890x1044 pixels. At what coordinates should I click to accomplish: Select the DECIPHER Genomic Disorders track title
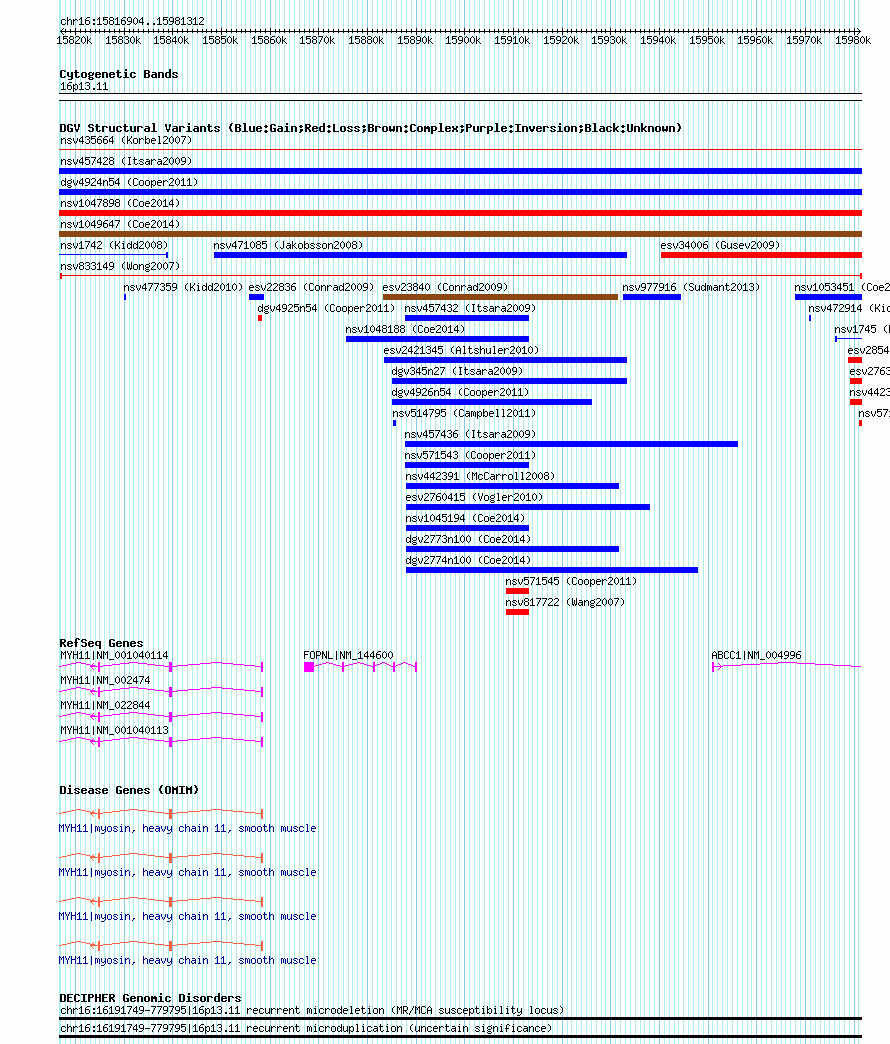(150, 998)
